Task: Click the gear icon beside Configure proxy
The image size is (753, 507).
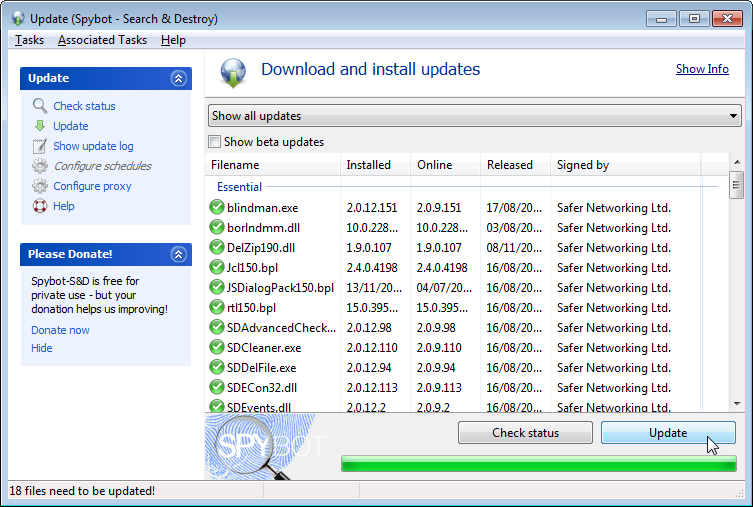Action: (x=40, y=186)
